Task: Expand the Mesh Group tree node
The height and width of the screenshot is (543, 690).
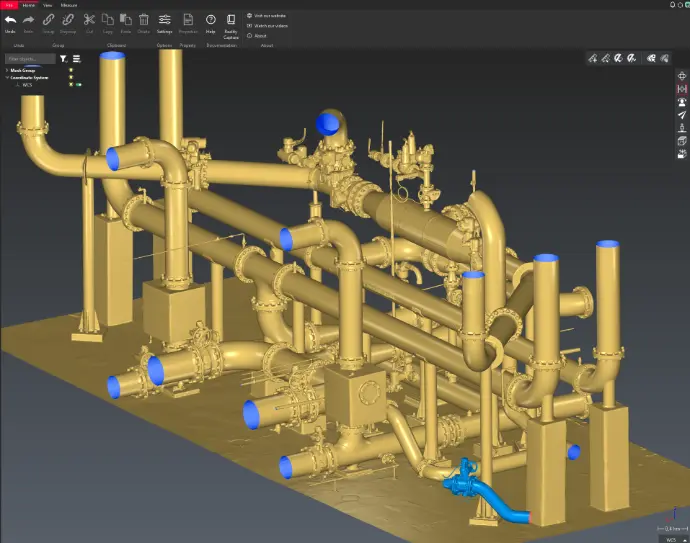Action: pyautogui.click(x=6, y=71)
